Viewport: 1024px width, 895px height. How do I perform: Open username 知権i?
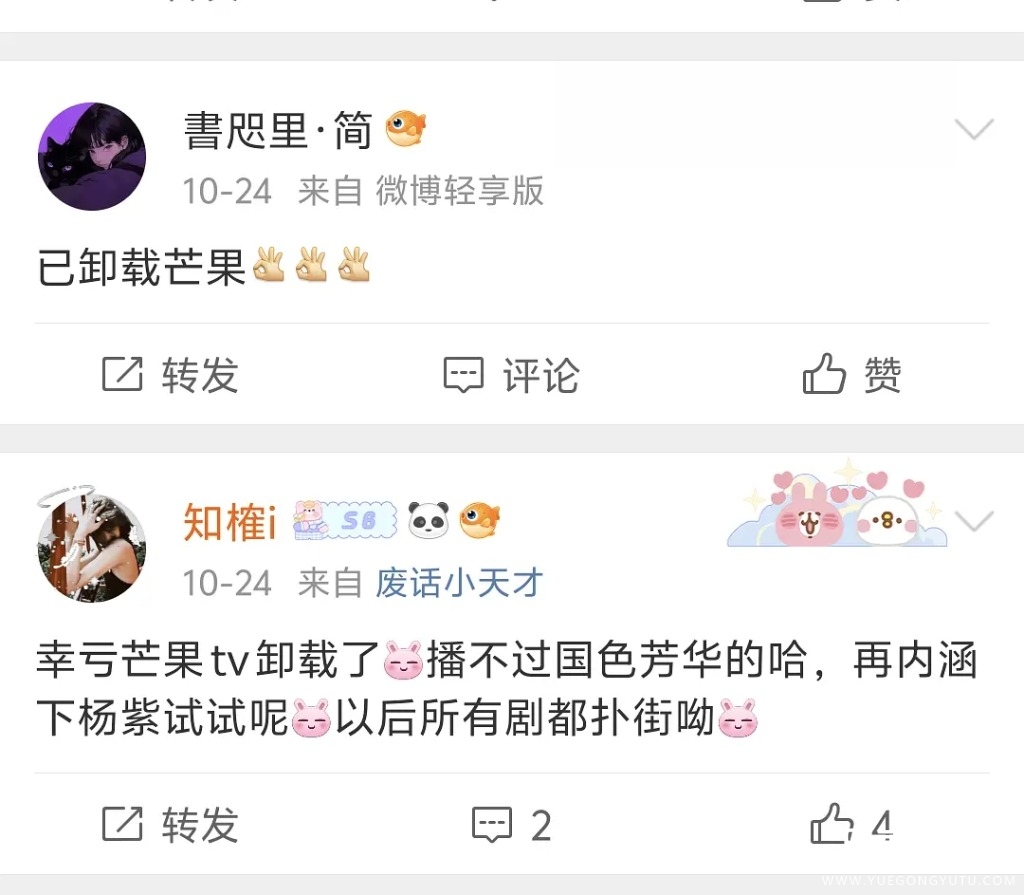[230, 521]
